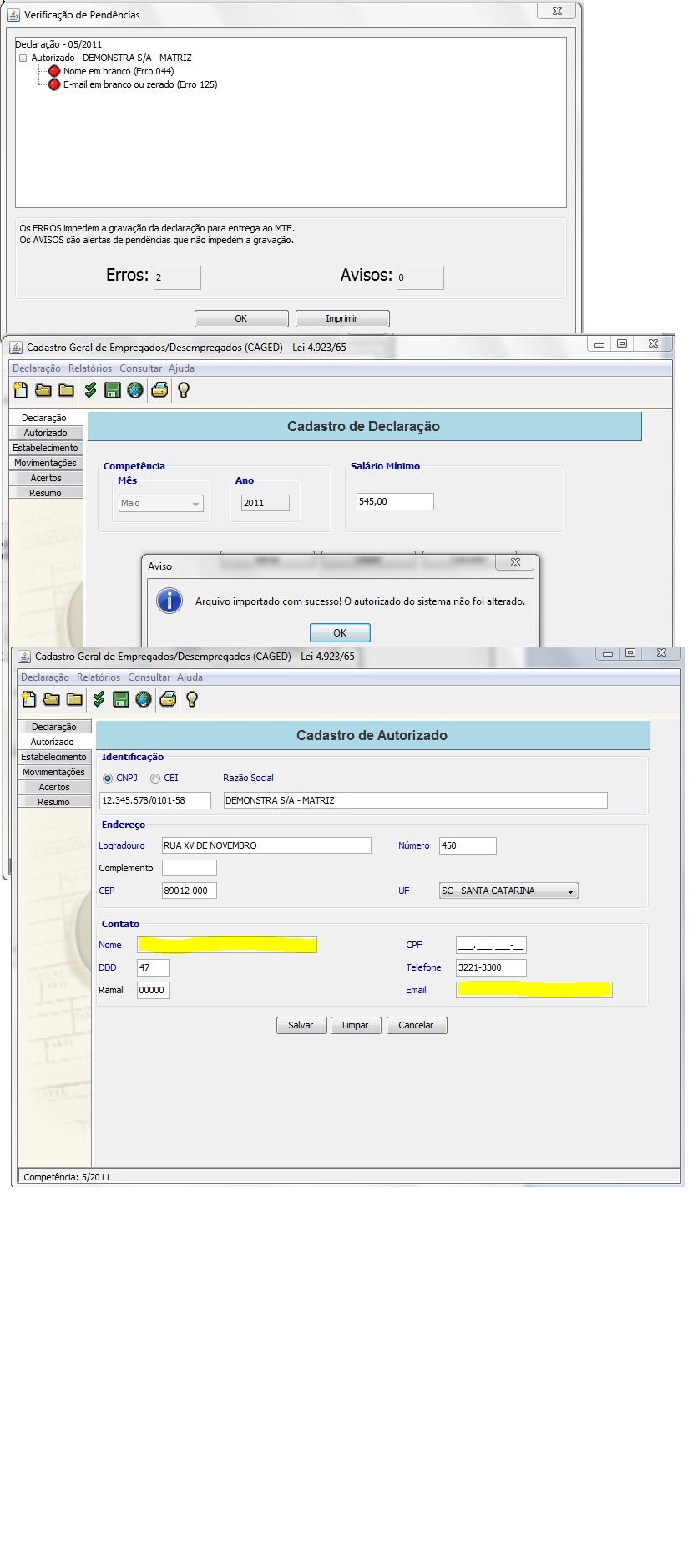Click globe icon in Cadastro de Declaração toolbar

pyautogui.click(x=135, y=390)
